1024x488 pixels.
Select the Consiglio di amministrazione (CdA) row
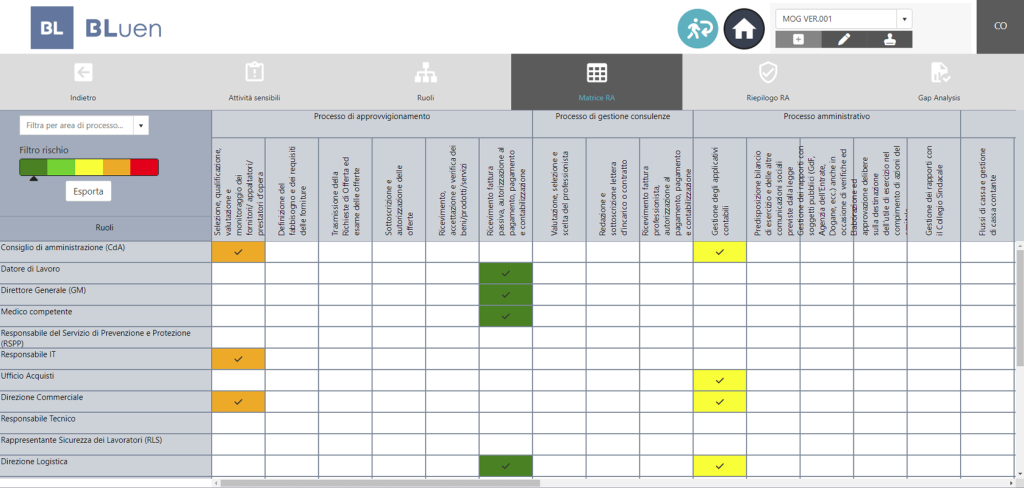coord(105,252)
